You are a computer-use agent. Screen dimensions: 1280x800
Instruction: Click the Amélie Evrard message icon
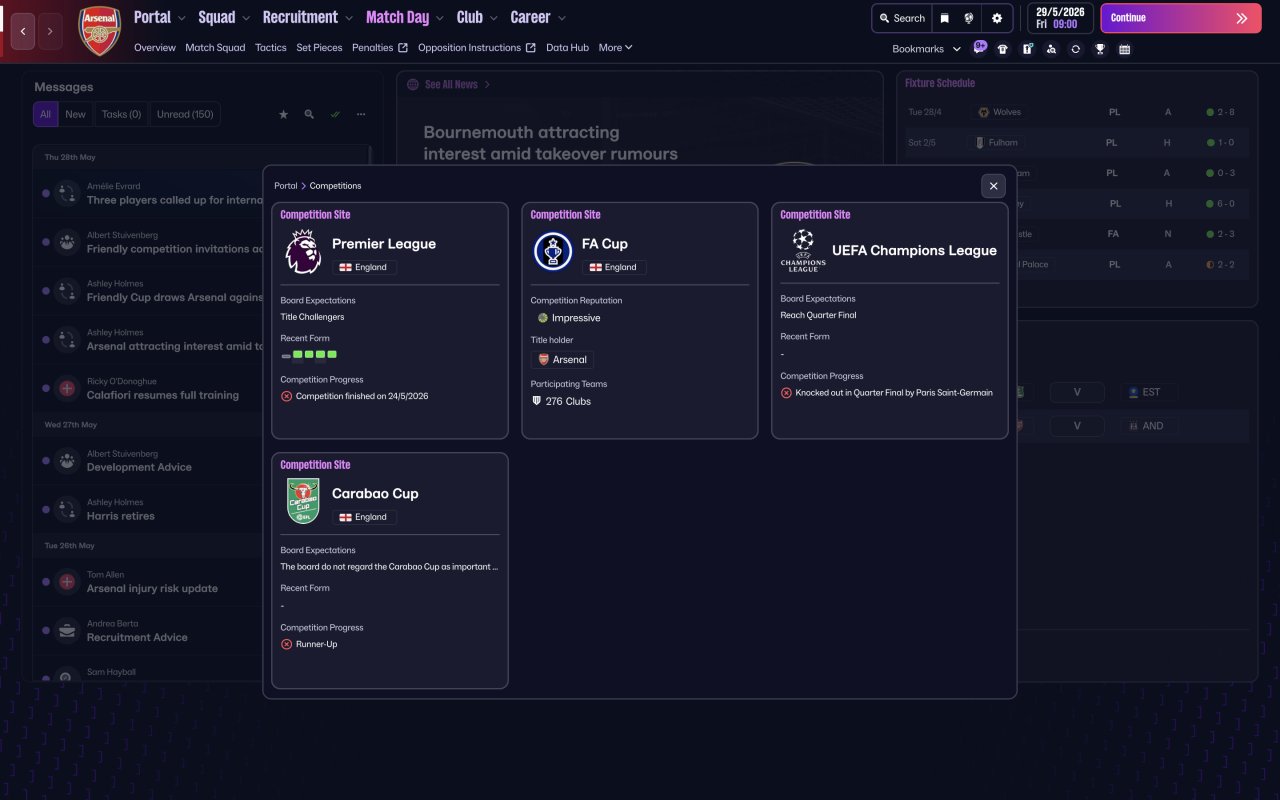(x=67, y=193)
